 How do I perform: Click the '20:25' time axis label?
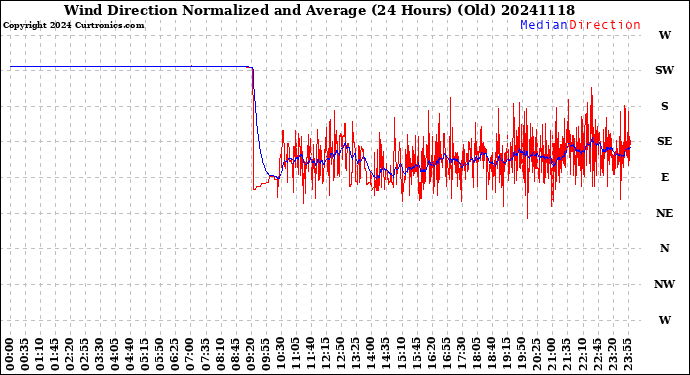[537, 354]
